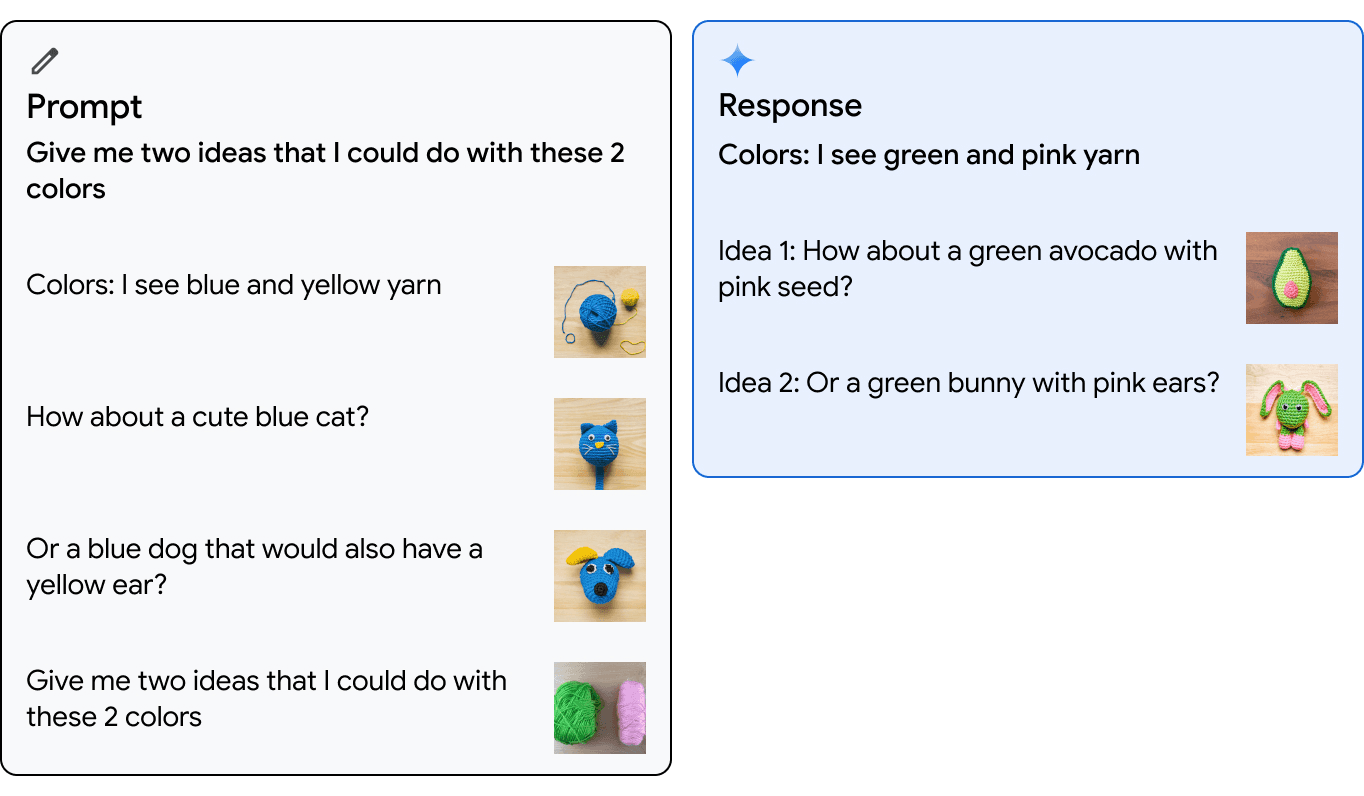Open the blue crochet cat image
Viewport: 1364px width, 796px height.
pos(599,444)
